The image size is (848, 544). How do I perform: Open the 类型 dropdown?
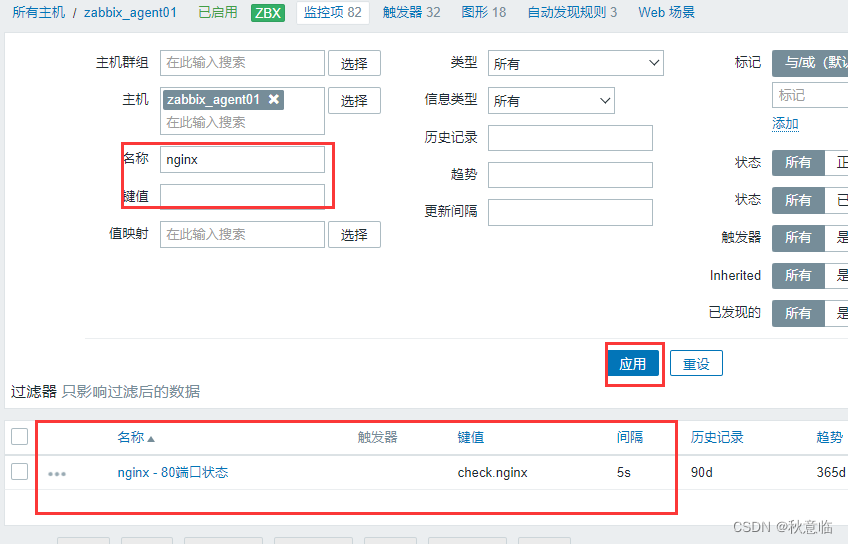click(x=575, y=63)
